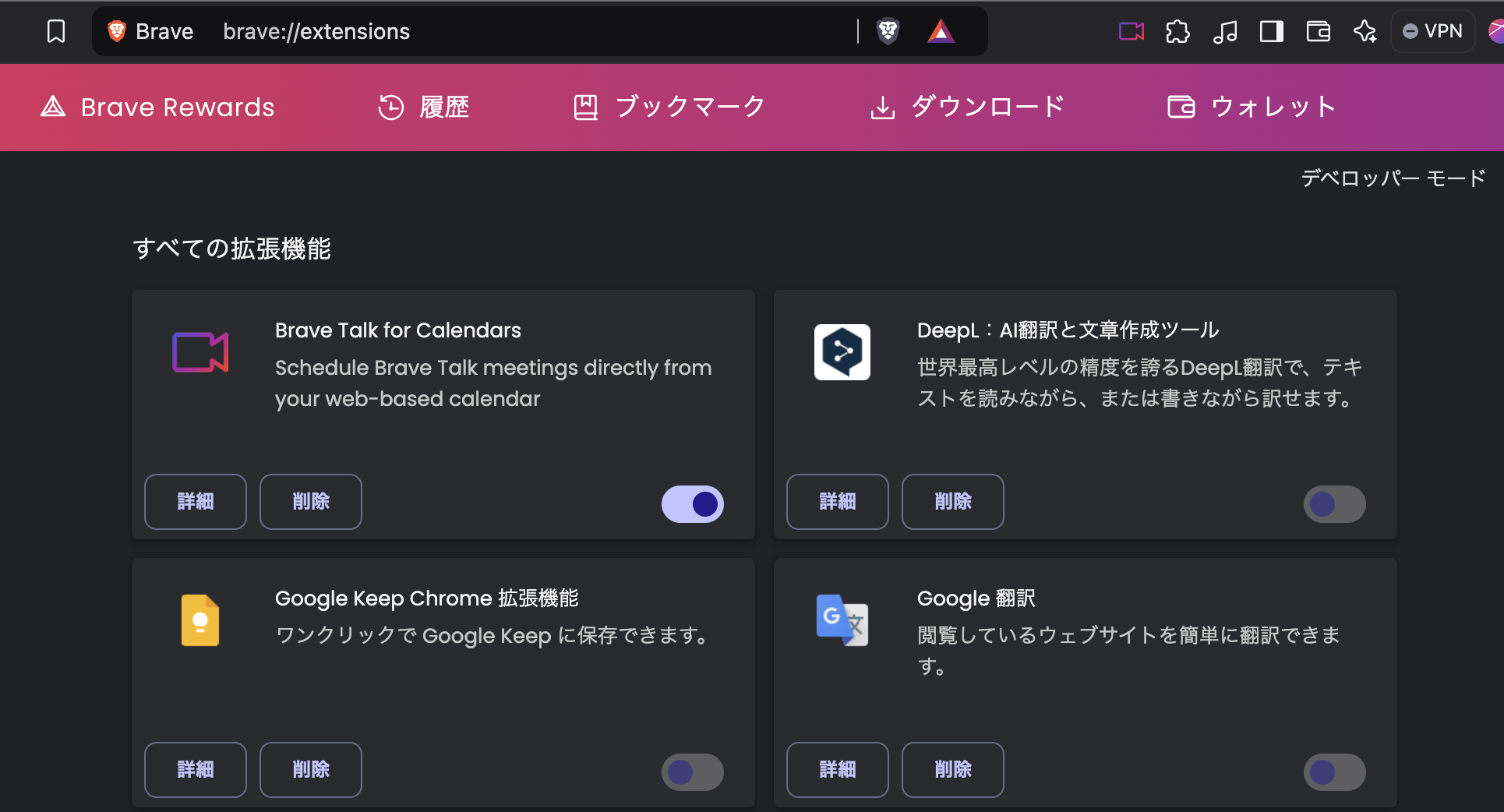Click the すべての拡張機能 heading
This screenshot has height=812, width=1504.
click(231, 249)
